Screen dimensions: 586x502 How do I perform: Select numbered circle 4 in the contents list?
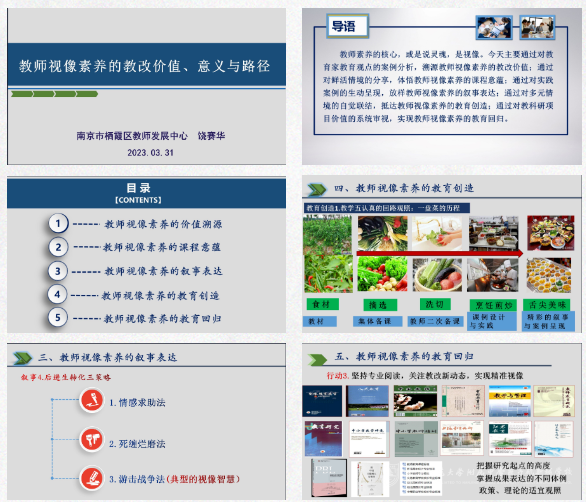pos(57,295)
